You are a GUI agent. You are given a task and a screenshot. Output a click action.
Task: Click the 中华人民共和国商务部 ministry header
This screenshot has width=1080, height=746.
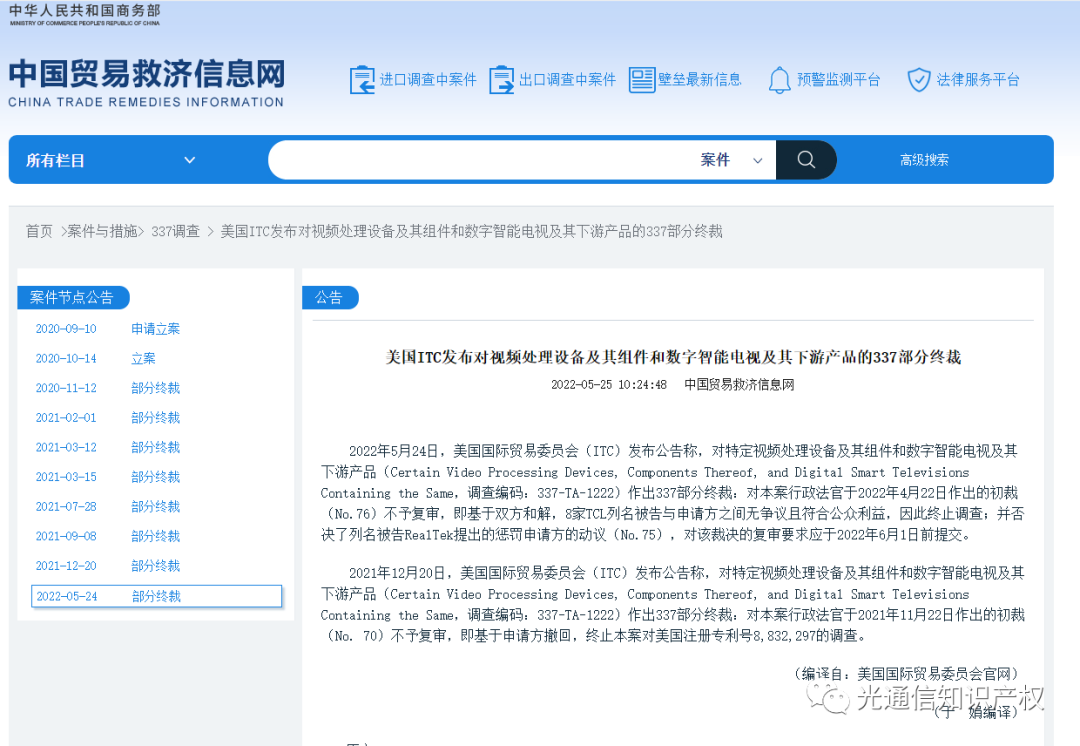pyautogui.click(x=85, y=14)
